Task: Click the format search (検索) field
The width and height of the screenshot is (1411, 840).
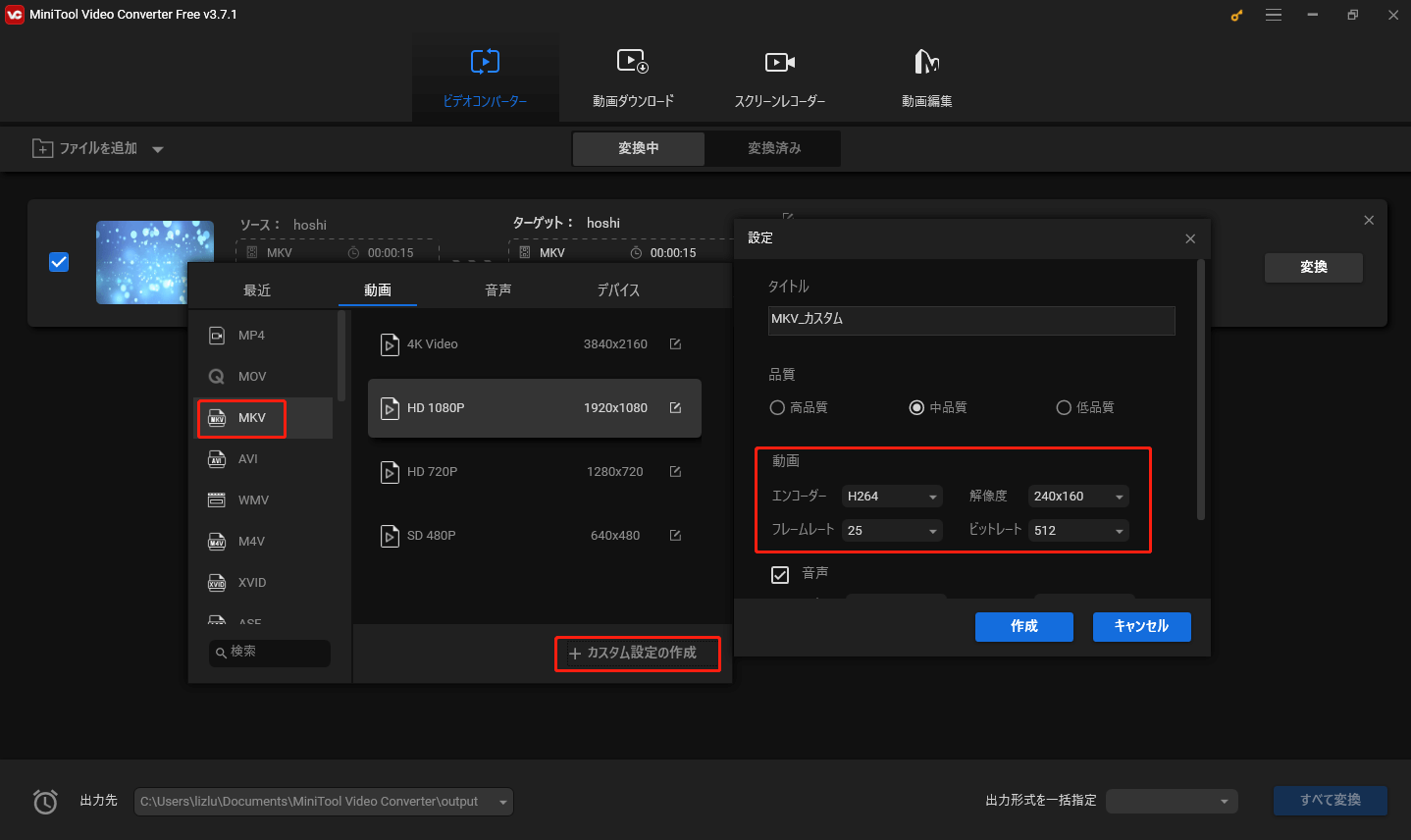Action: click(270, 653)
